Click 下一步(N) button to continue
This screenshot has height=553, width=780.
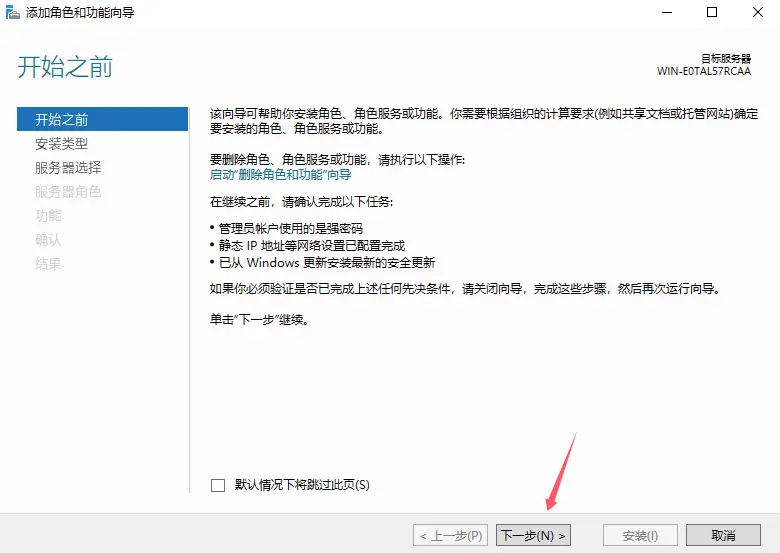click(x=533, y=536)
